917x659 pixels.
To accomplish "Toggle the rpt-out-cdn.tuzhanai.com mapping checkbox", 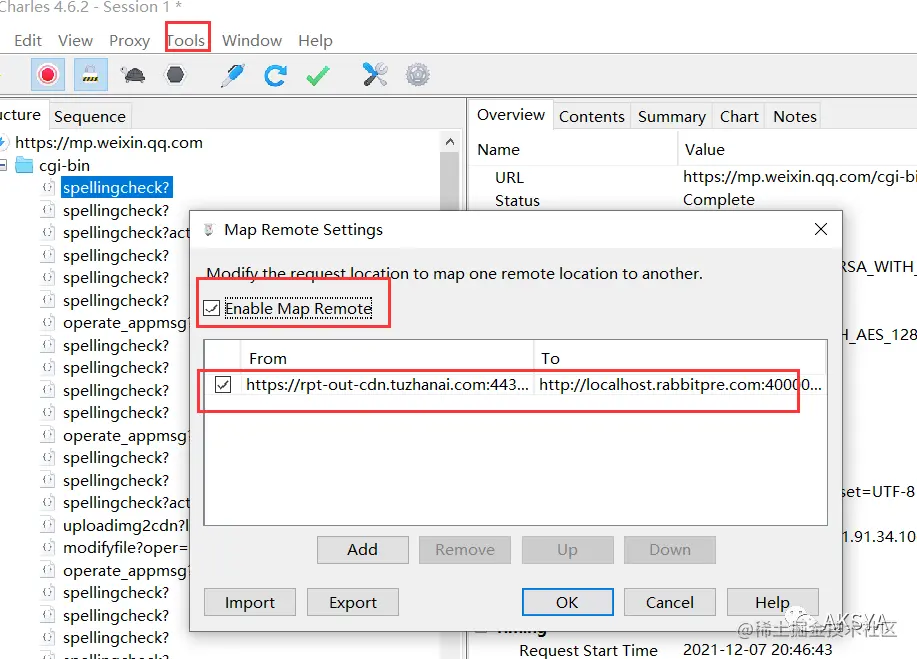I will [x=223, y=385].
